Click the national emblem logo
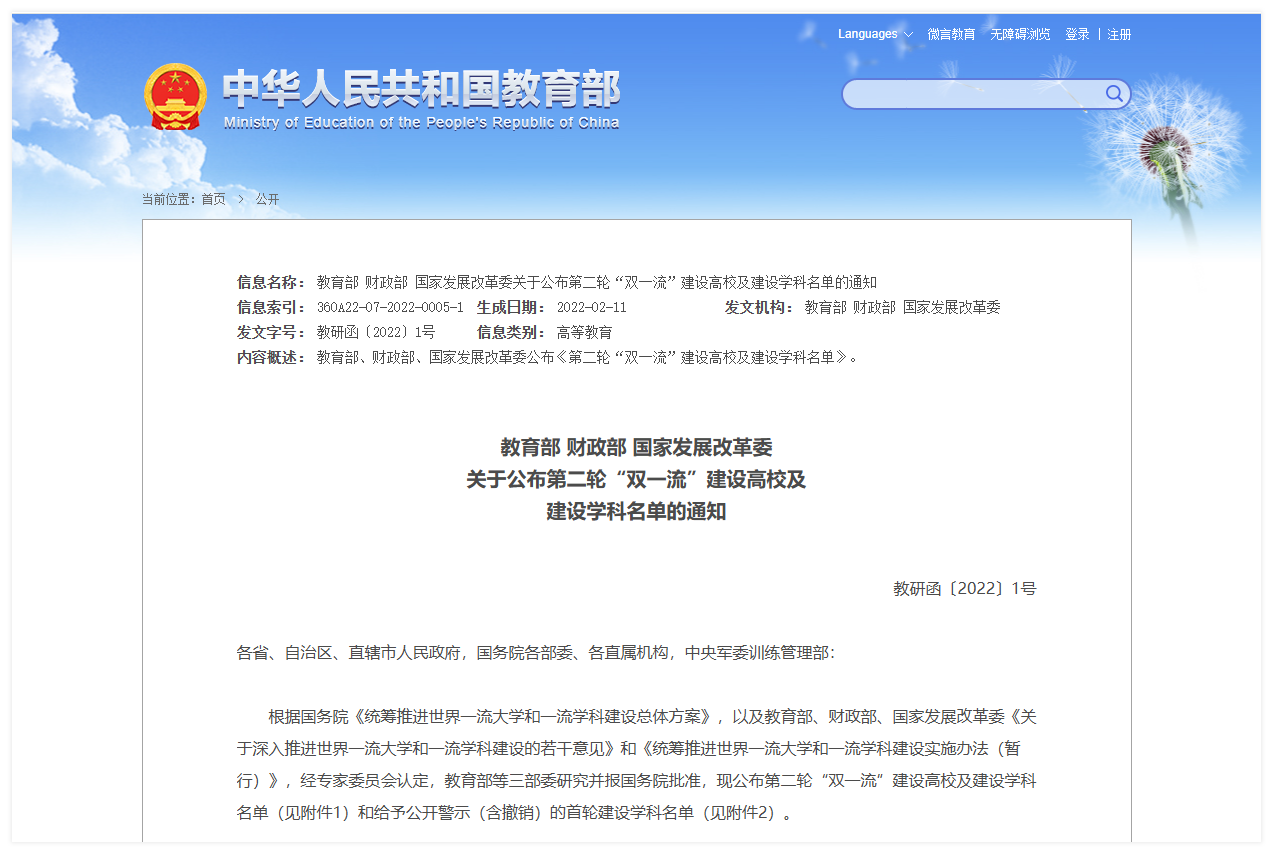 pyautogui.click(x=175, y=97)
